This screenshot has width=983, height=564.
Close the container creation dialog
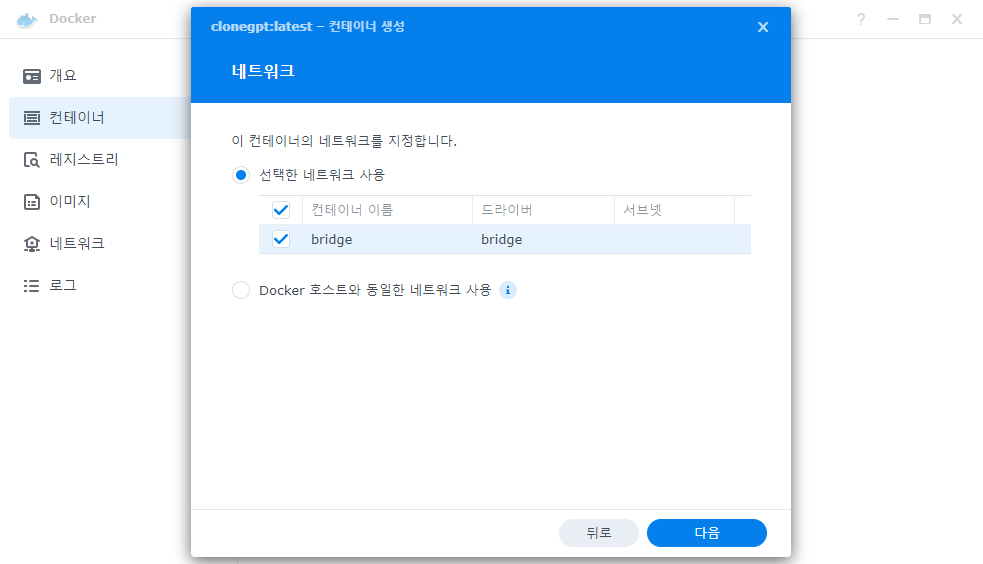(x=763, y=27)
